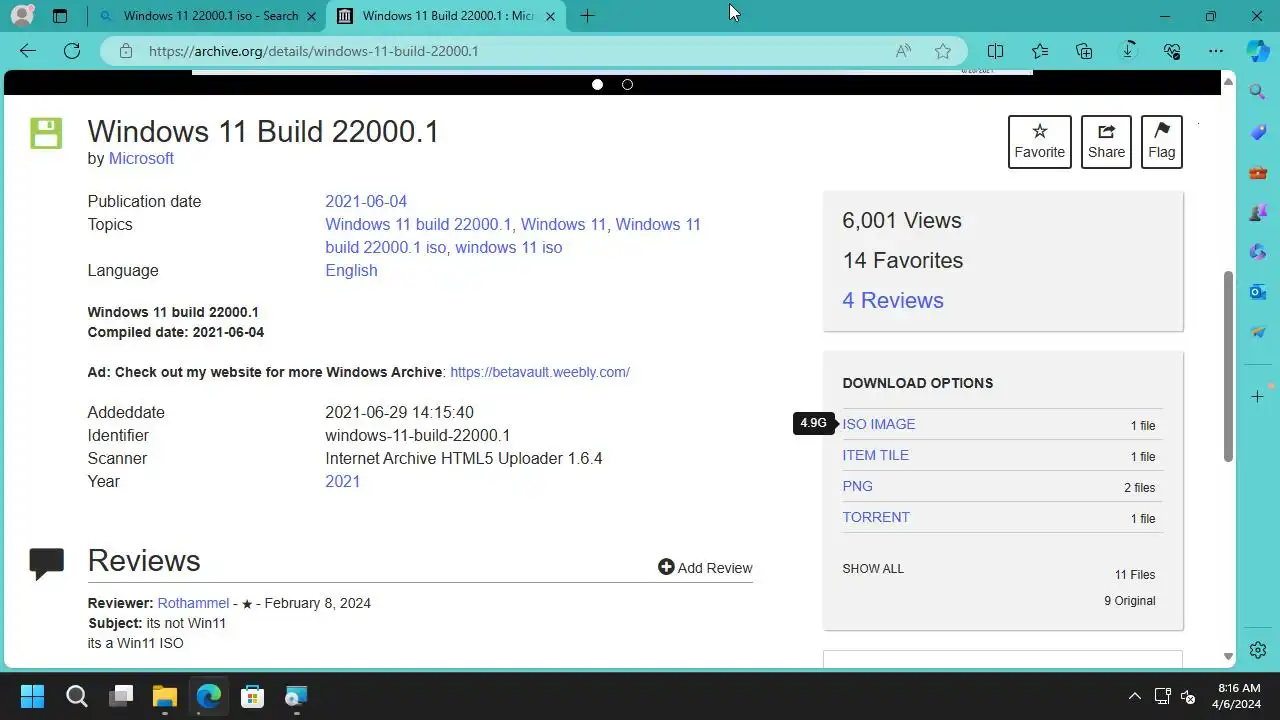The width and height of the screenshot is (1280, 720).
Task: Click scrollbar down arrow
Action: [x=1228, y=657]
